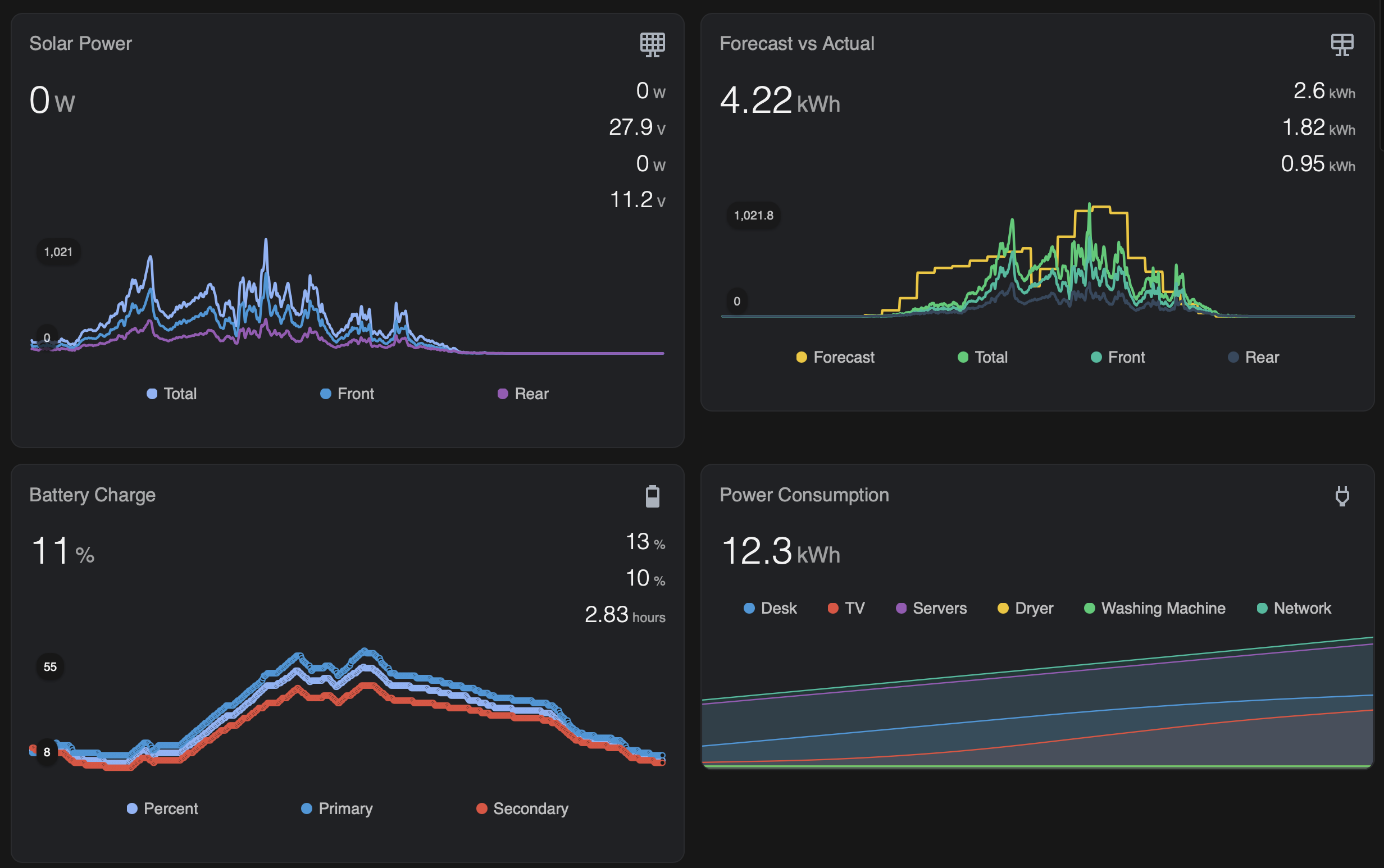
Task: Toggle the Front series in Solar Power legend
Action: click(347, 394)
